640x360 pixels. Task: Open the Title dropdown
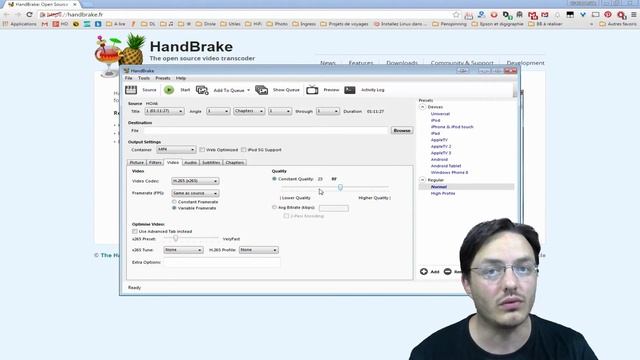[x=164, y=111]
